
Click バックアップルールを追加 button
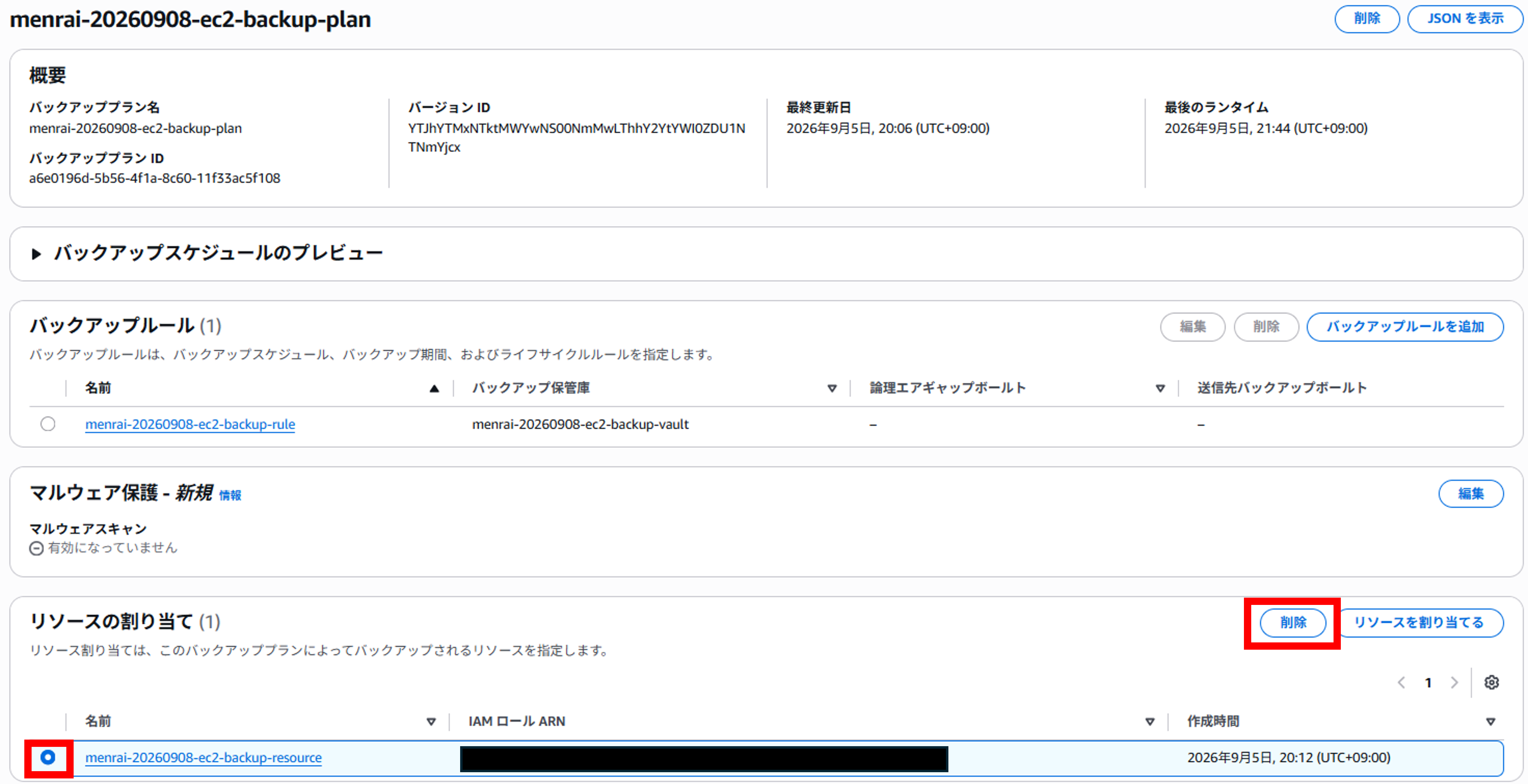pyautogui.click(x=1405, y=327)
